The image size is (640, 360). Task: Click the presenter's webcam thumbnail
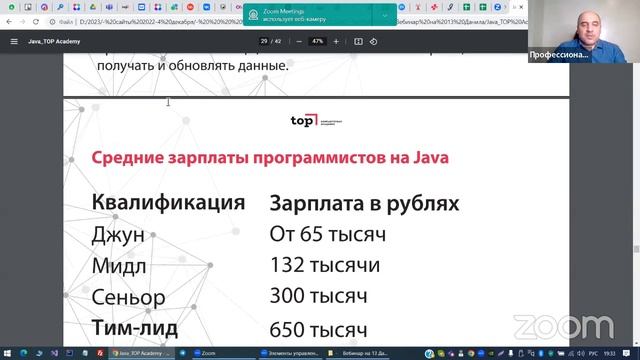(x=584, y=31)
